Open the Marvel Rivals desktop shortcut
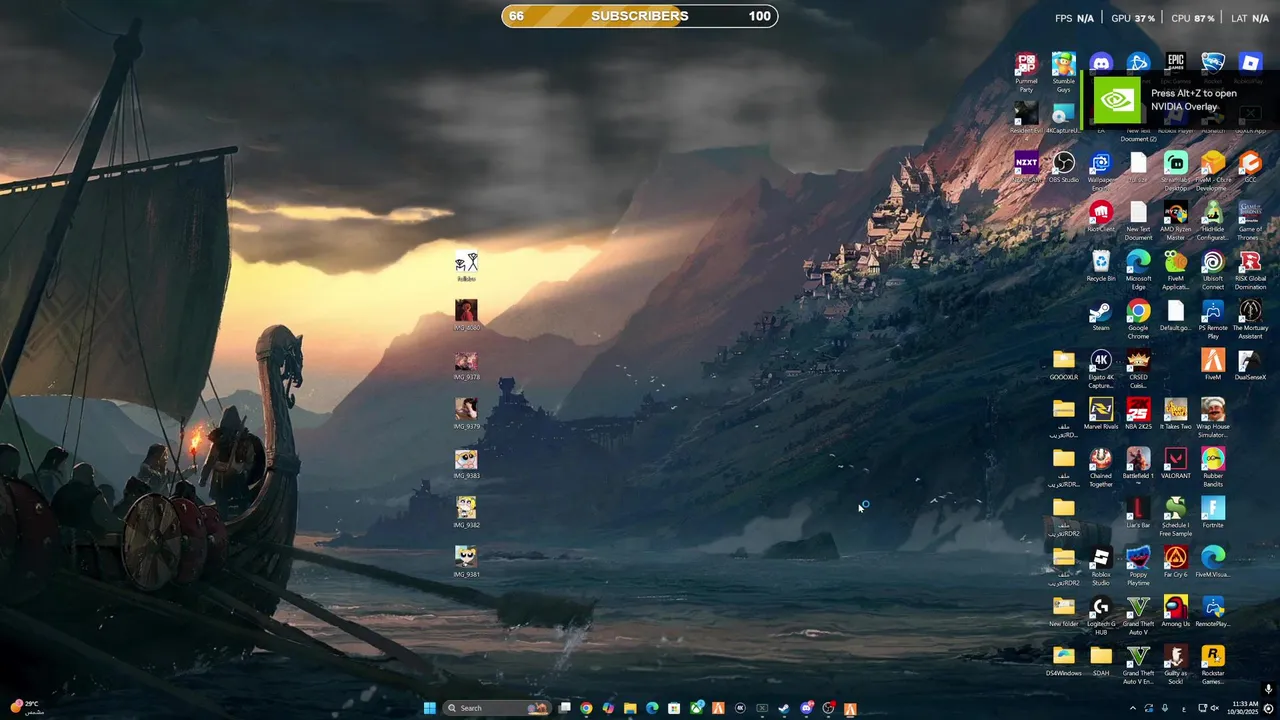 [x=1101, y=413]
